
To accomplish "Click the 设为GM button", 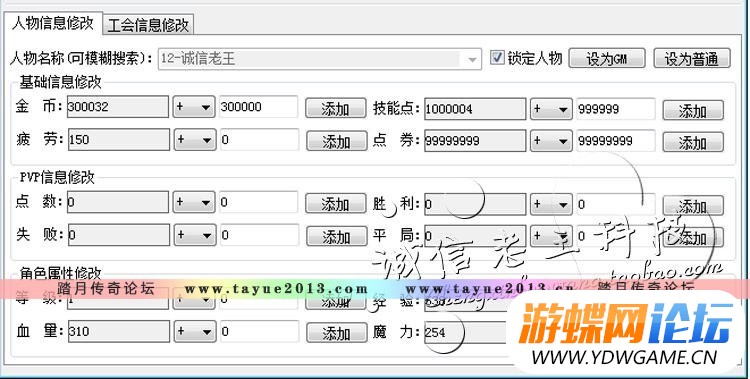I will click(x=607, y=58).
